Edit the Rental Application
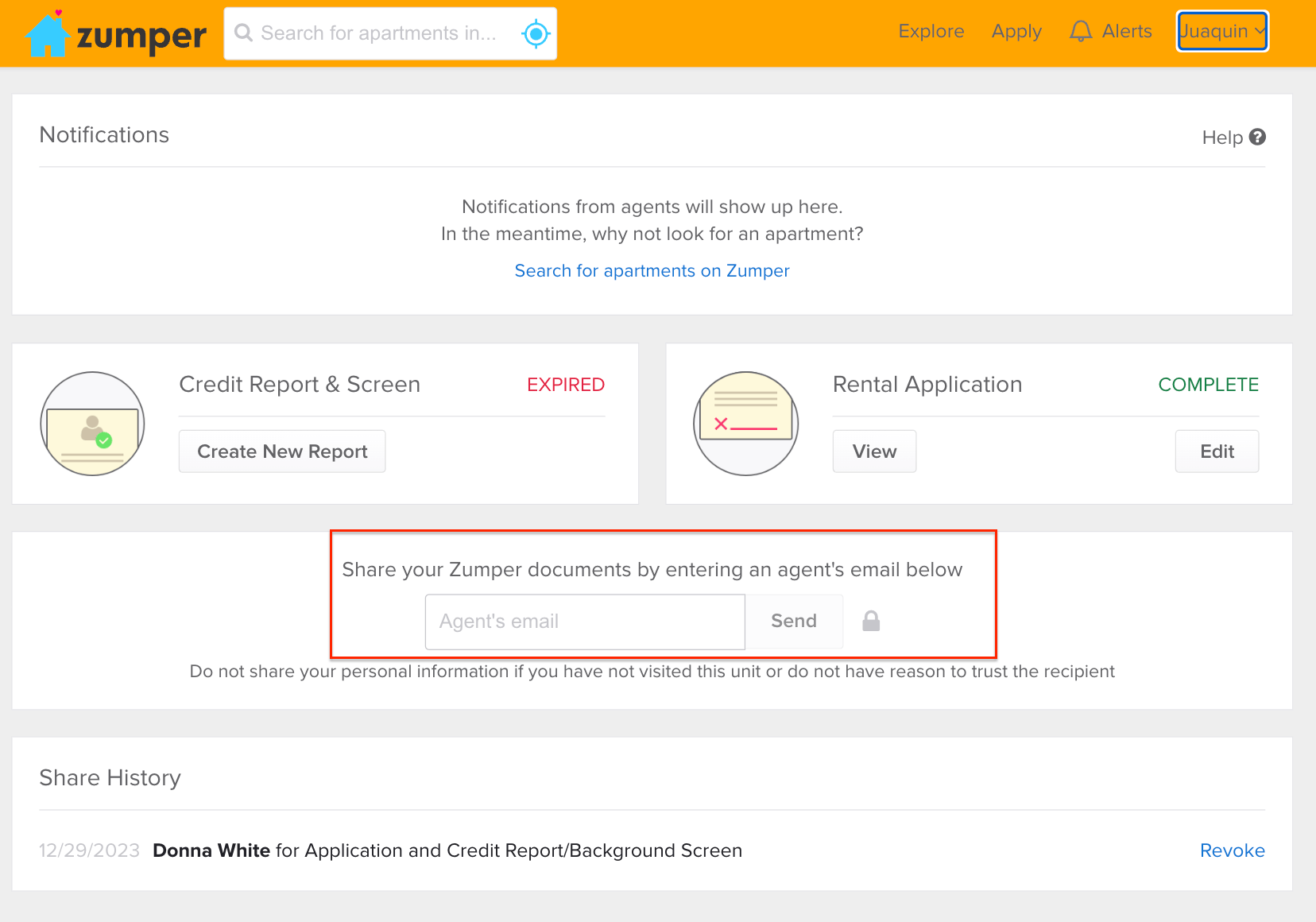This screenshot has height=922, width=1316. point(1216,451)
